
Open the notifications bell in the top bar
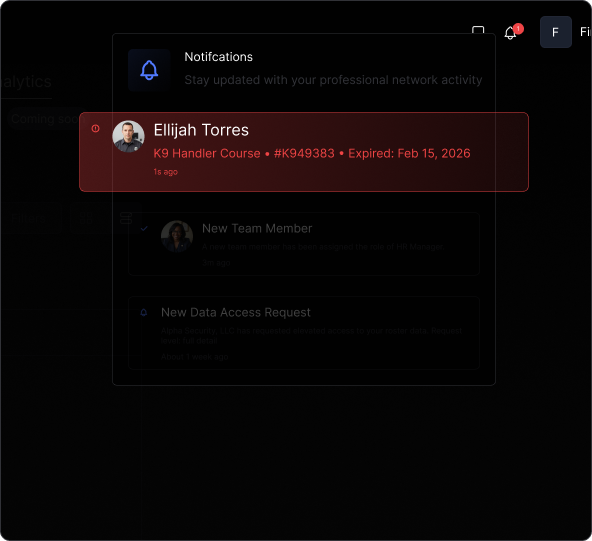click(510, 33)
